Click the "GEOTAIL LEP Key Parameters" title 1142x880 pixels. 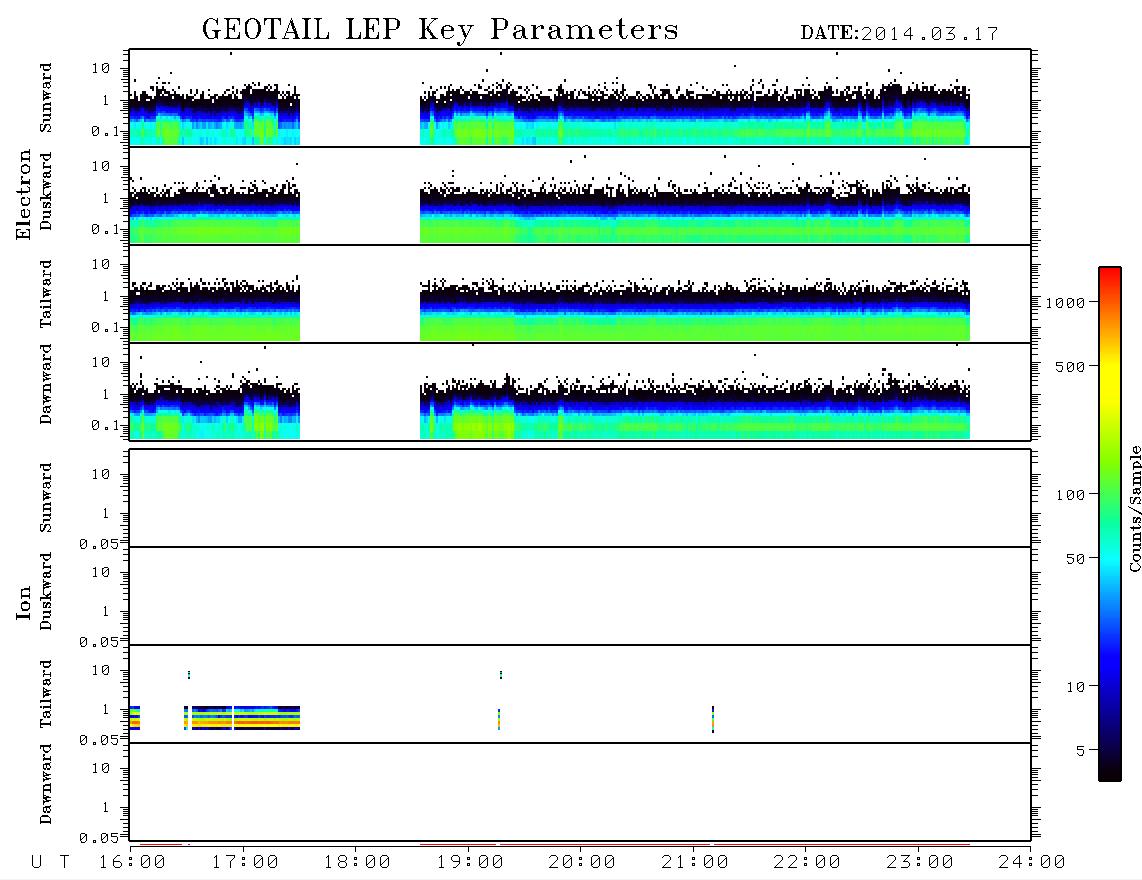click(440, 30)
